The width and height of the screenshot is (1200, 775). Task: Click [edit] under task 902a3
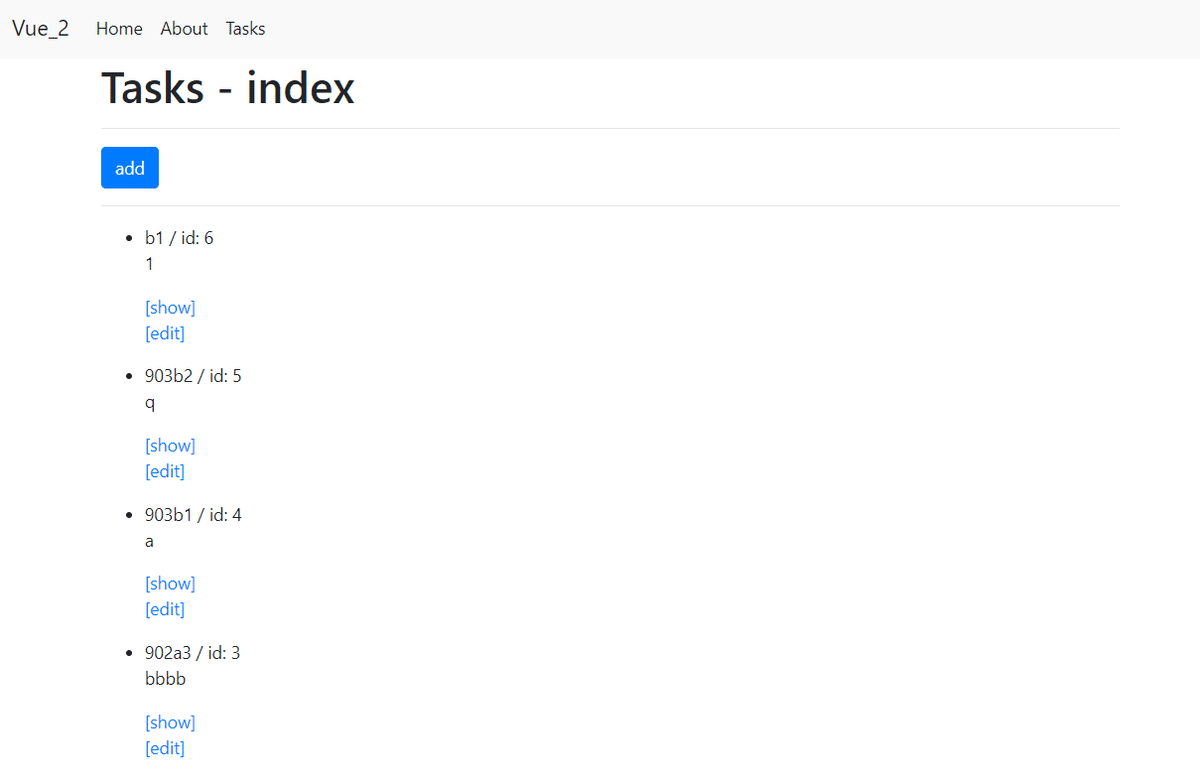click(x=165, y=748)
